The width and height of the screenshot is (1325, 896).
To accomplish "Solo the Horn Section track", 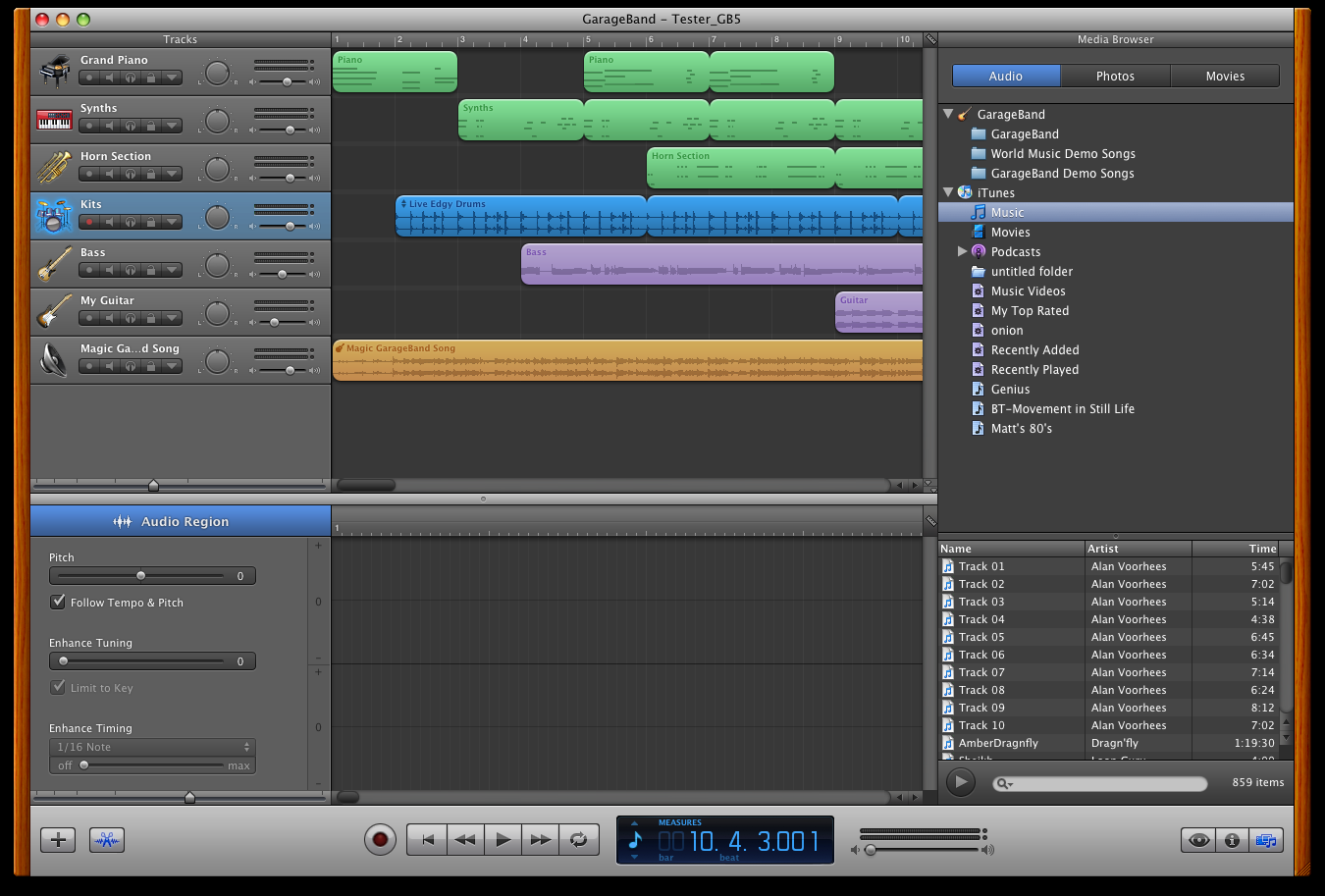I will [x=131, y=174].
